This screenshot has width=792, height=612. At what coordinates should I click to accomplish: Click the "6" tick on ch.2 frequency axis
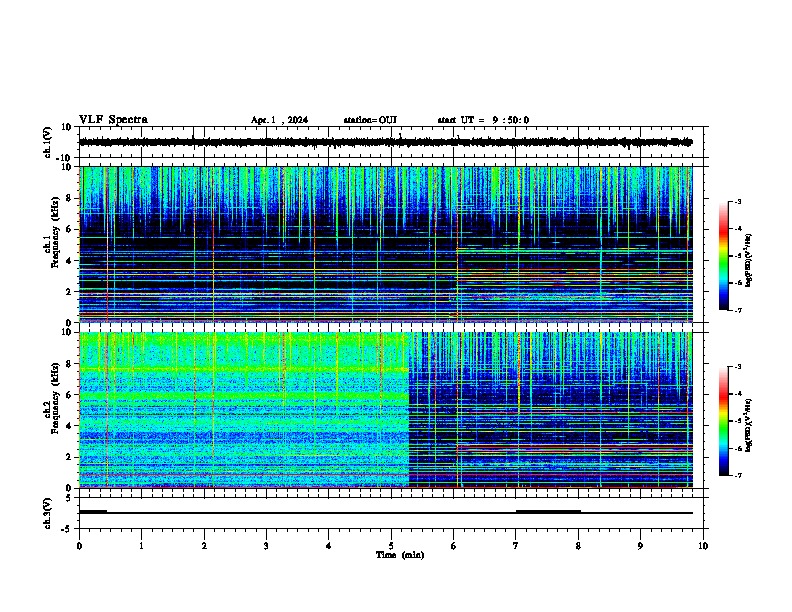point(69,395)
